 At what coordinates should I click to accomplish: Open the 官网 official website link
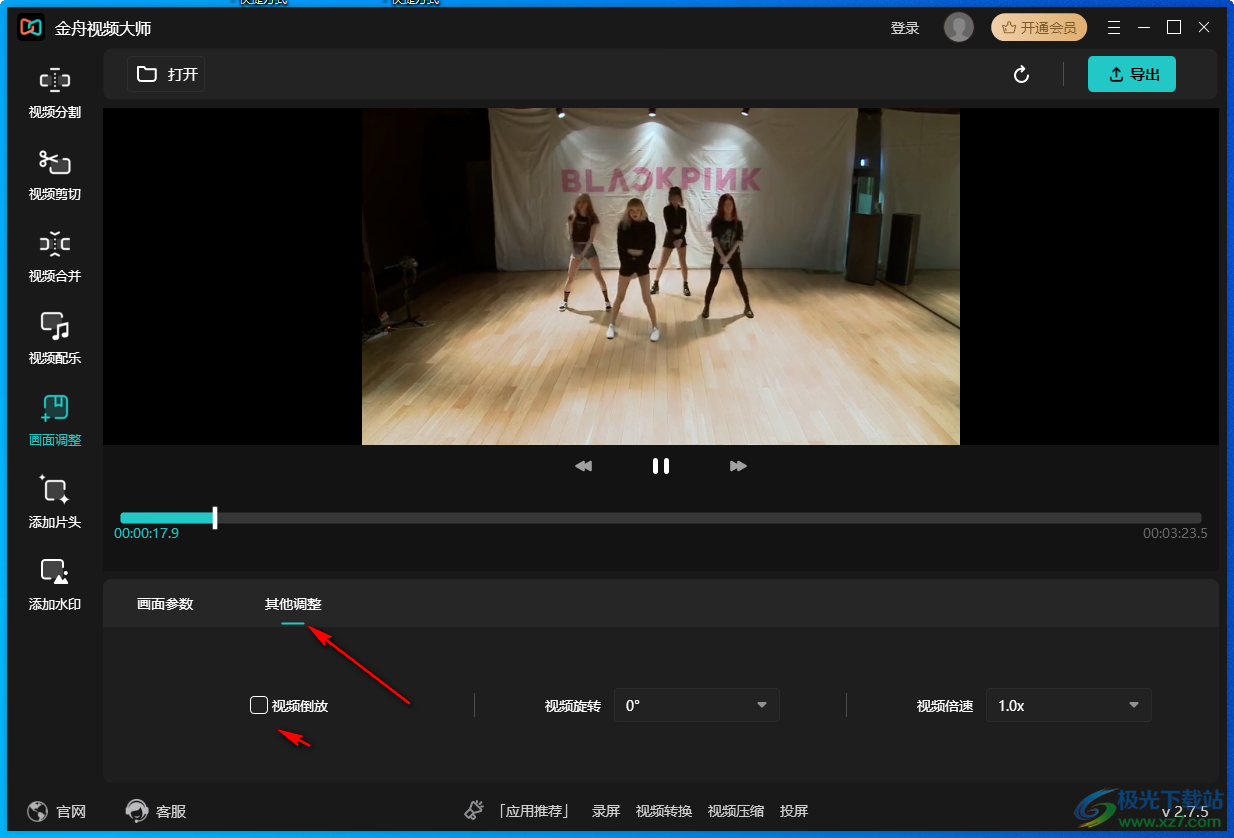pyautogui.click(x=57, y=811)
